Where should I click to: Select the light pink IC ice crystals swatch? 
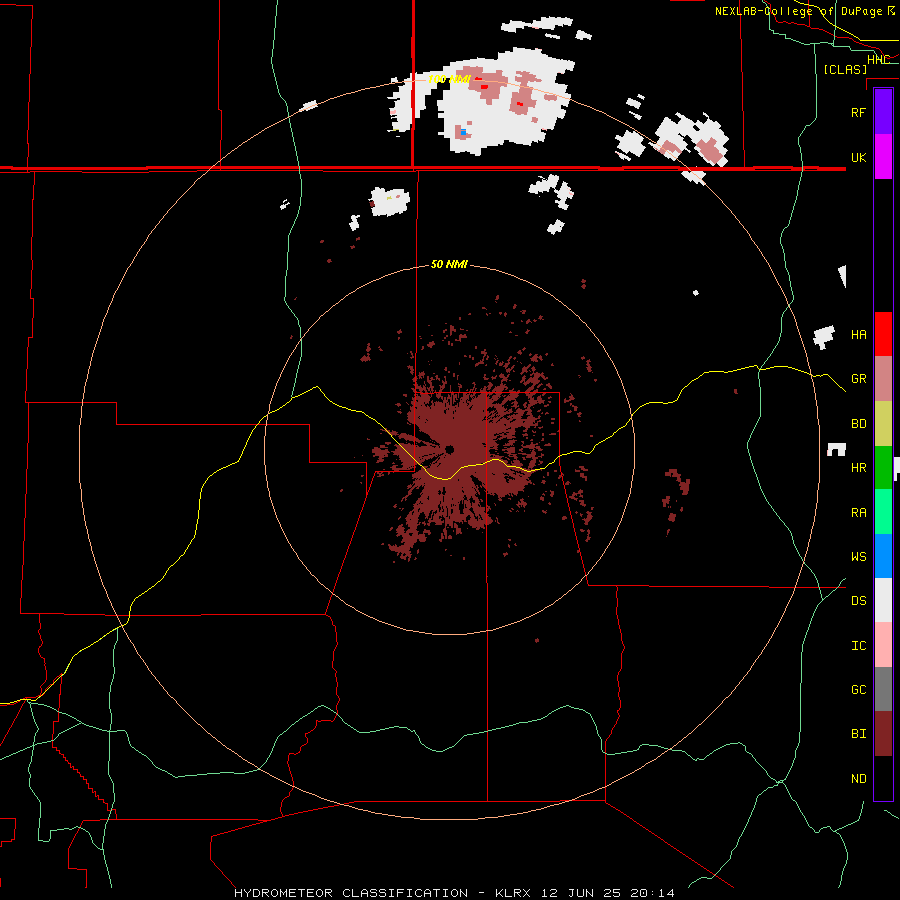click(883, 645)
